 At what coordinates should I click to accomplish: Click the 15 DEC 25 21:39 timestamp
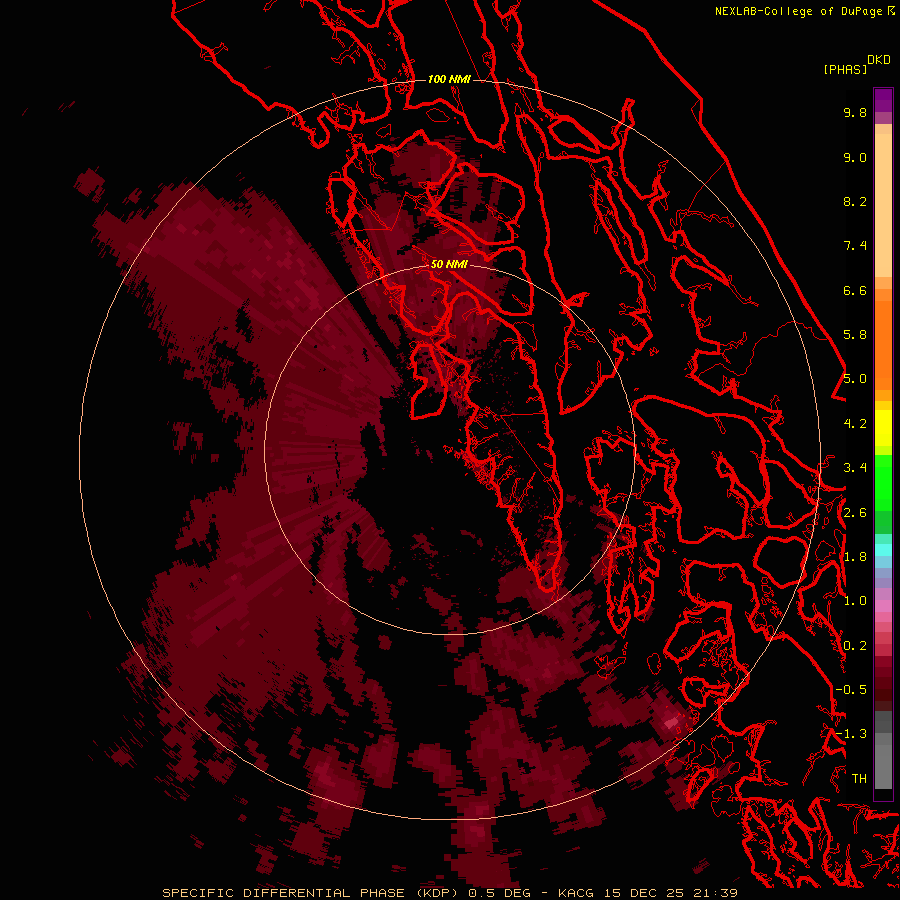click(670, 893)
